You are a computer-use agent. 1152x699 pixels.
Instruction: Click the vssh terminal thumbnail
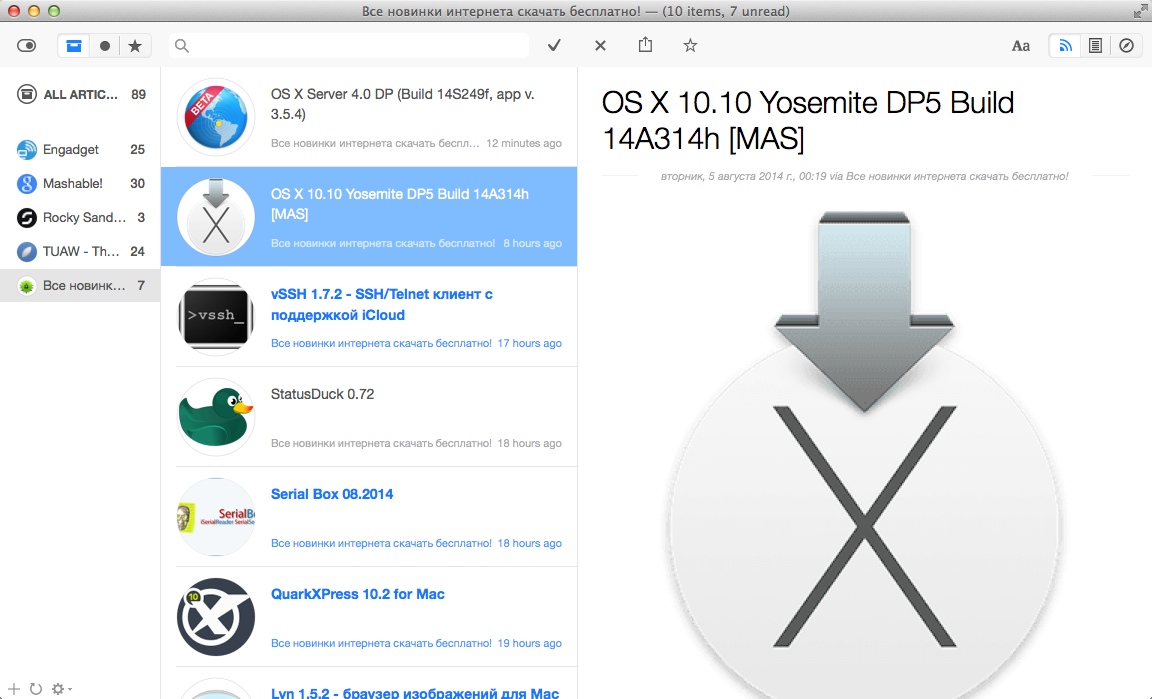pyautogui.click(x=215, y=317)
